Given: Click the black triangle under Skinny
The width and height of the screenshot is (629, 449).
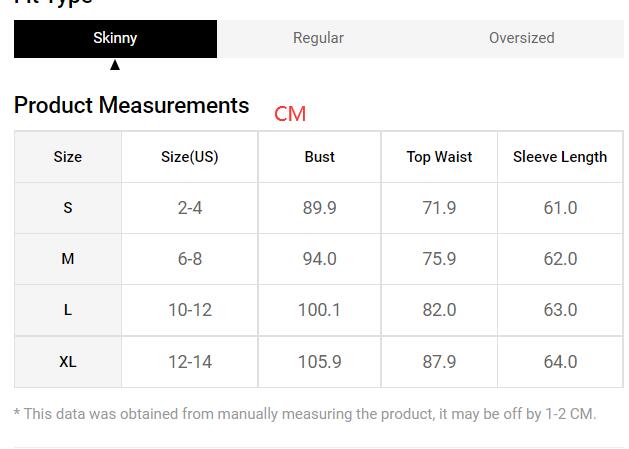Looking at the screenshot, I should (x=115, y=65).
